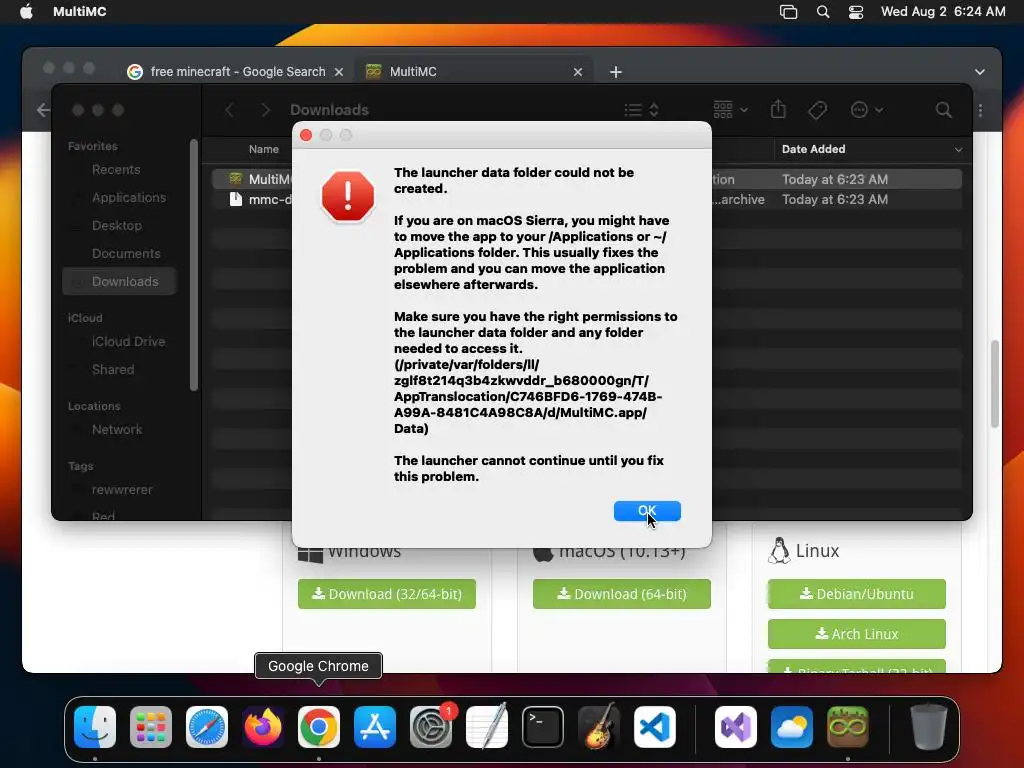The image size is (1024, 768).
Task: Click Arch Linux download button
Action: 857,633
